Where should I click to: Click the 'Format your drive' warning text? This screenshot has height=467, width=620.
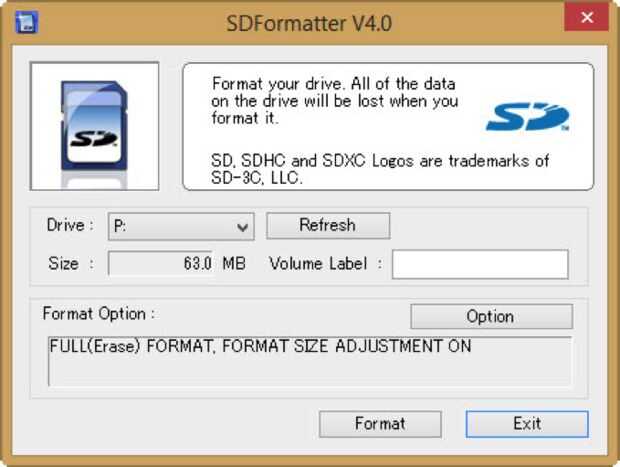click(x=335, y=101)
